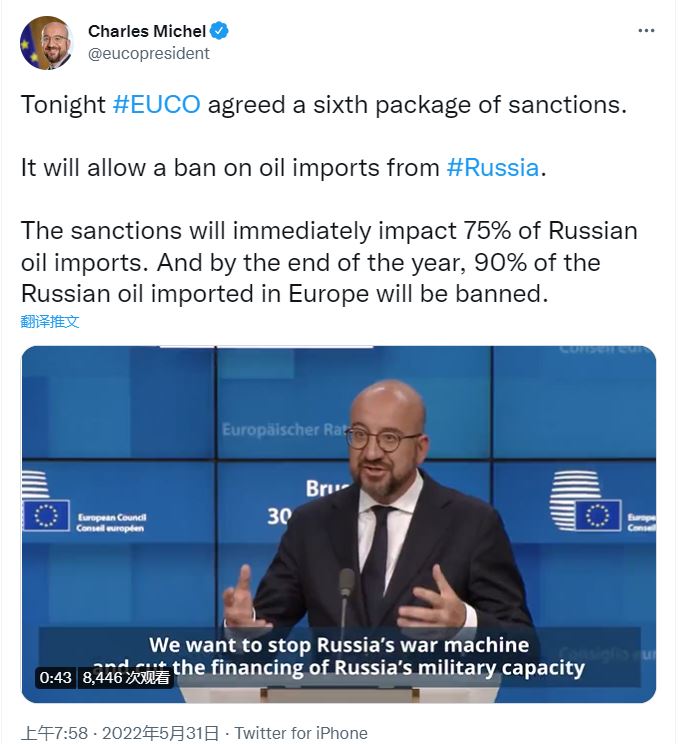Open the @eucopresident handle link
The width and height of the screenshot is (687, 744).
point(149,54)
